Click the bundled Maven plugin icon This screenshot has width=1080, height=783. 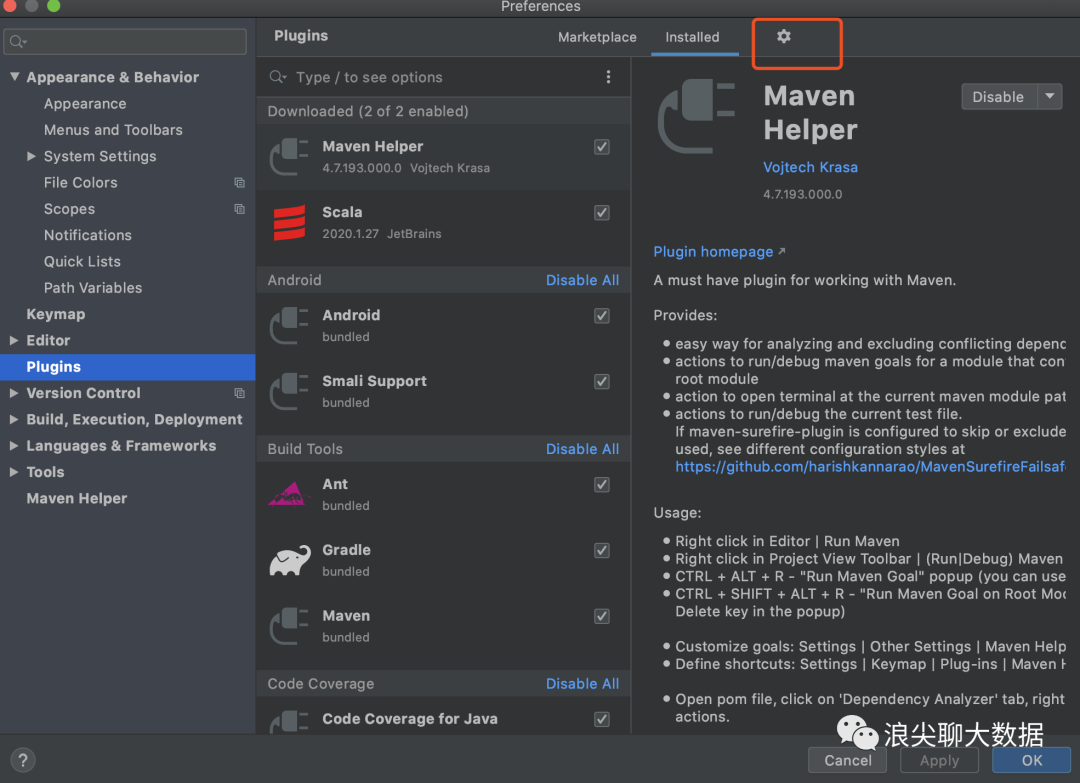[289, 626]
